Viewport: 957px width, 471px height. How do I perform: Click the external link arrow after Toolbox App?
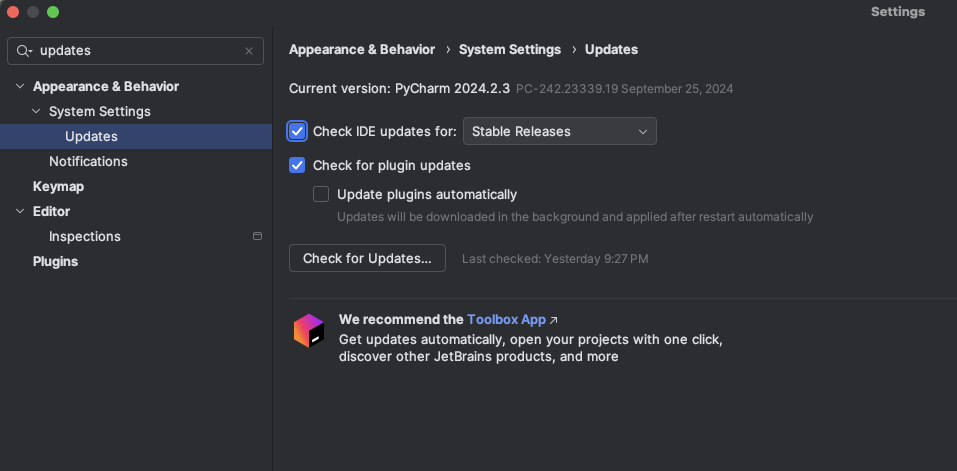(x=554, y=320)
